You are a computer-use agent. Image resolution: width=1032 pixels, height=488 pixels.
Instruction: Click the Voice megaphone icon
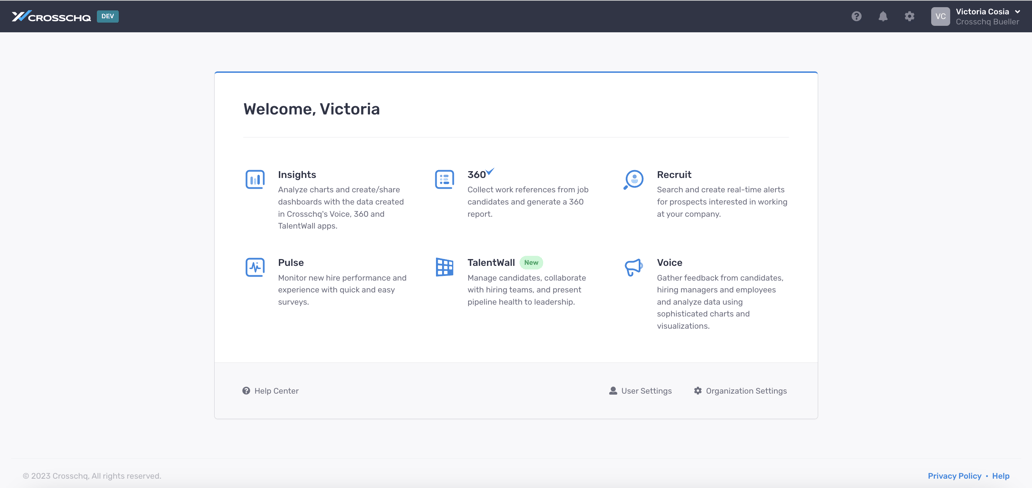[x=633, y=267]
